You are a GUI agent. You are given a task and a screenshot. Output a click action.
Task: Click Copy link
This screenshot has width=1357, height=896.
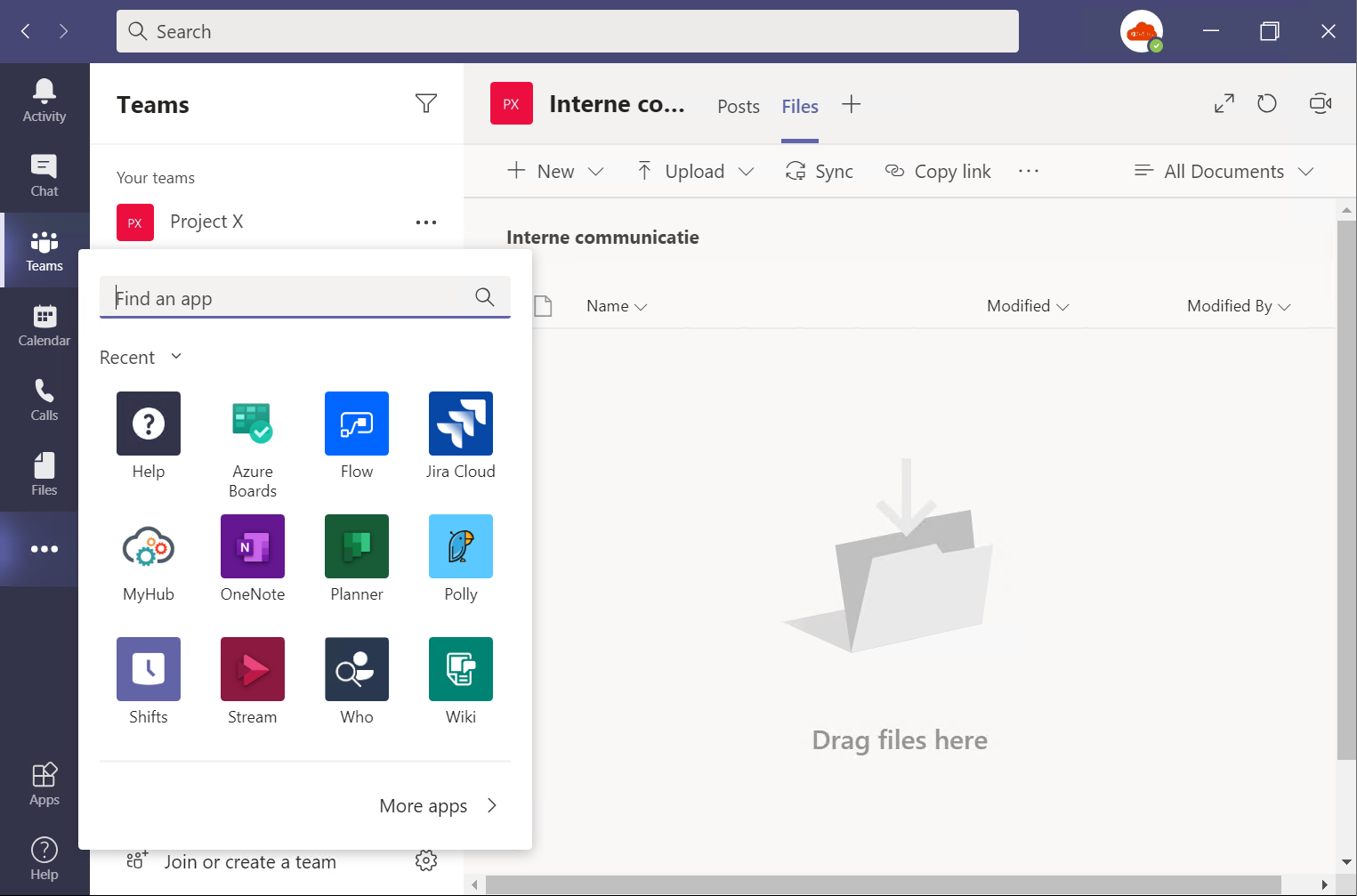click(x=938, y=171)
